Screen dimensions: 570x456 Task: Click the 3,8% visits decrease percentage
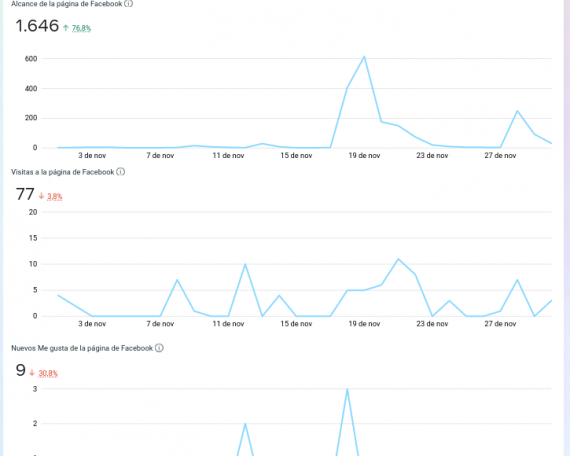(x=55, y=197)
